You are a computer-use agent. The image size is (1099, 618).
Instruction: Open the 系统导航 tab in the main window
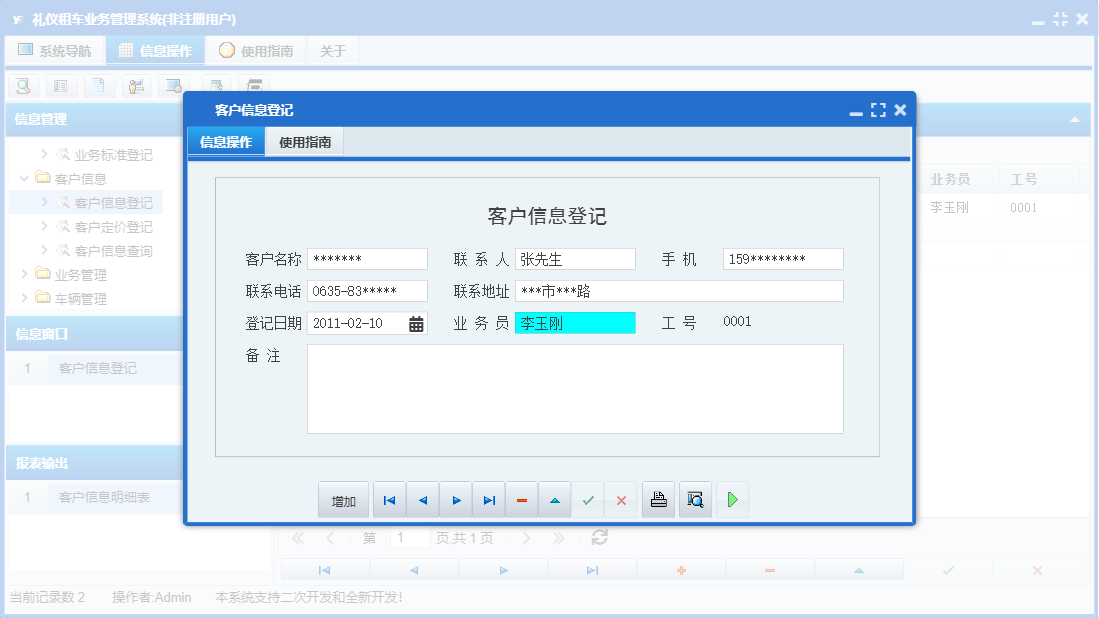[55, 49]
